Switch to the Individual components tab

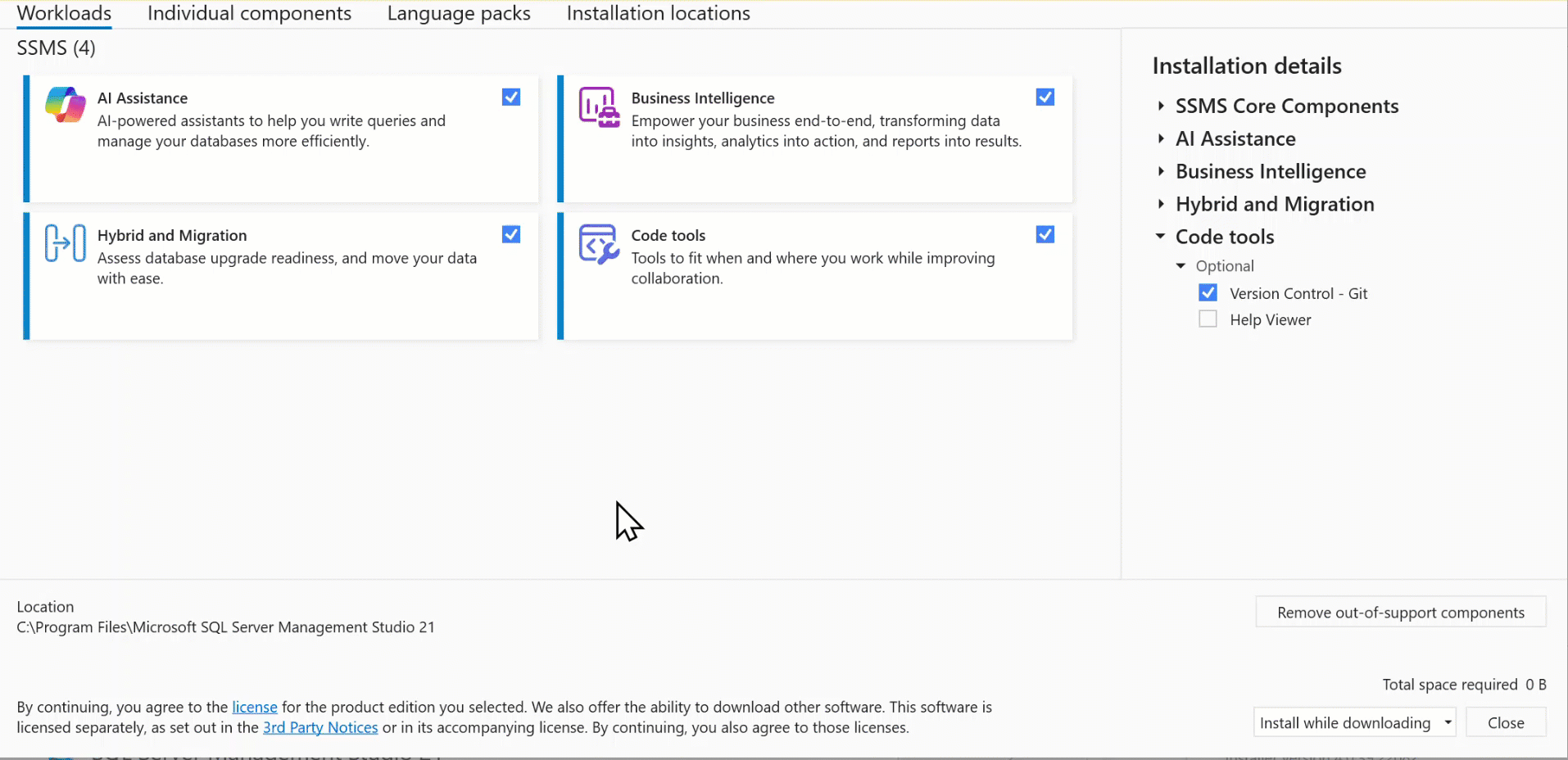tap(249, 13)
